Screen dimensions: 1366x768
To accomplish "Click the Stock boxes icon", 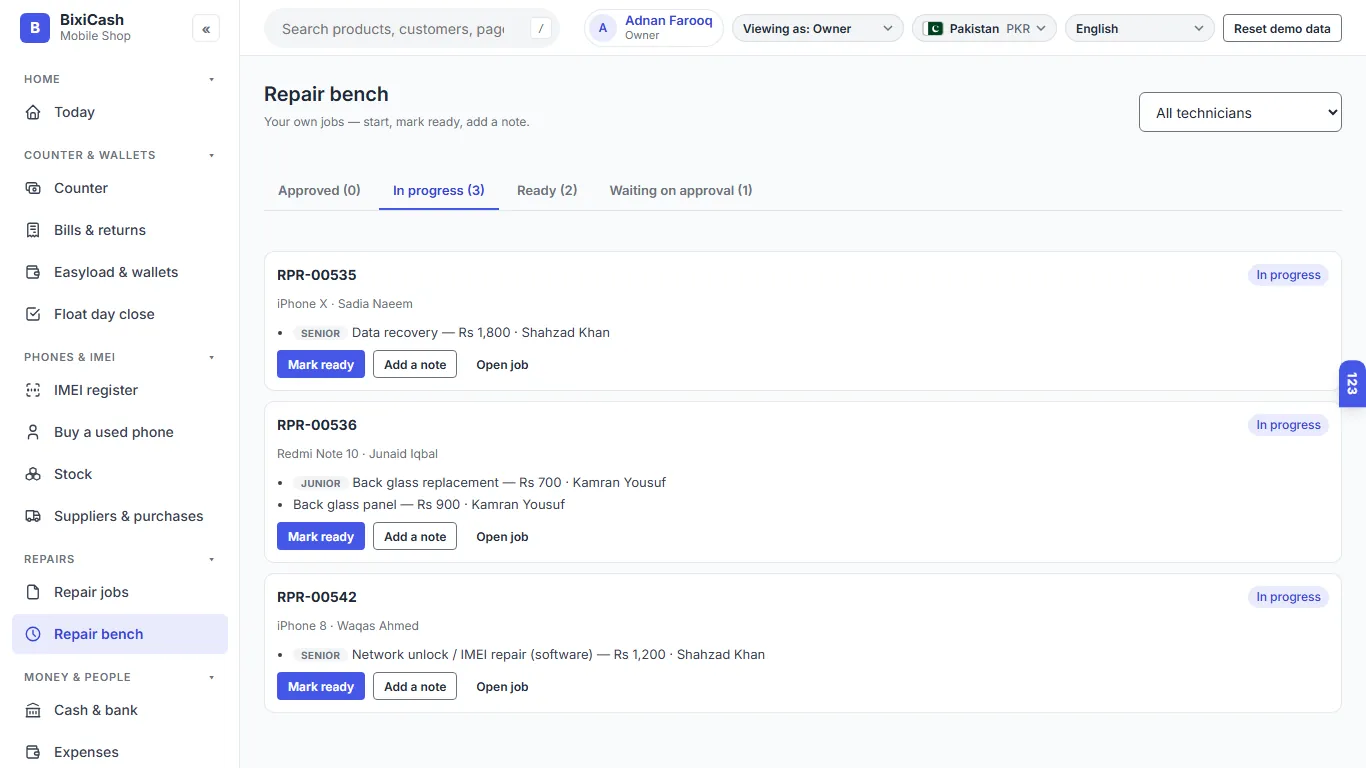I will click(x=33, y=474).
